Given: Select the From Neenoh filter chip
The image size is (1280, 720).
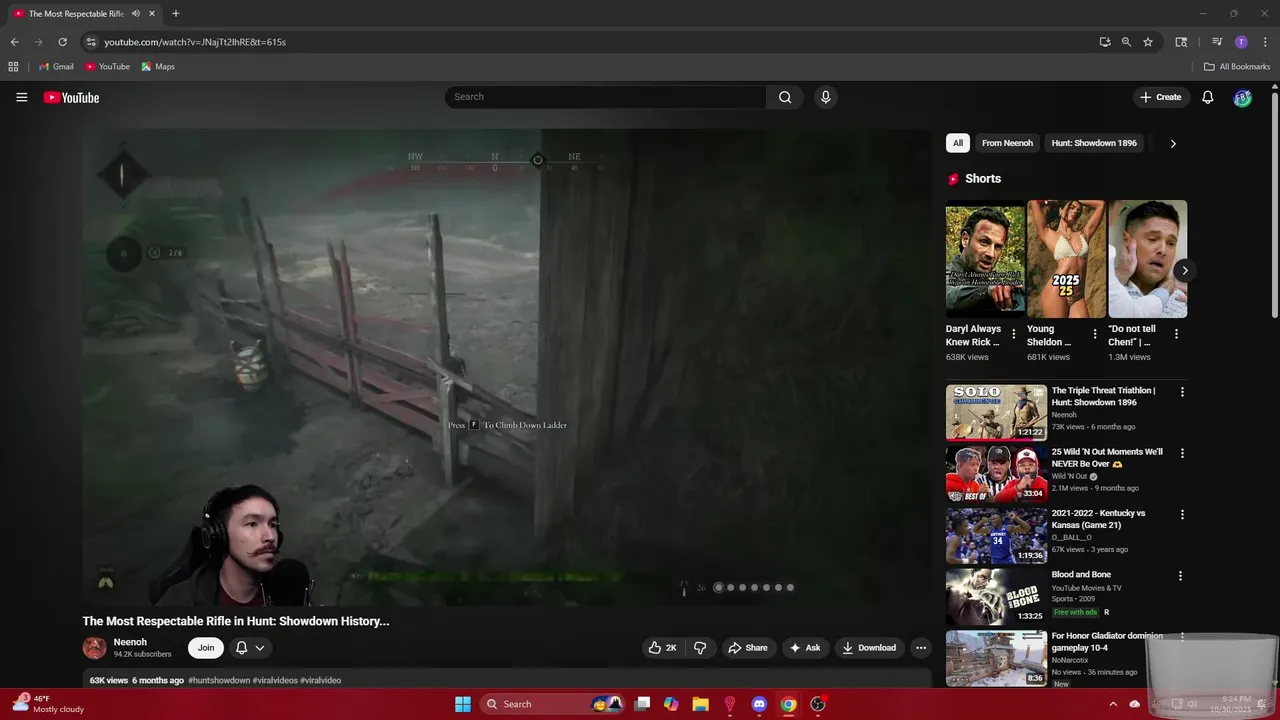Looking at the screenshot, I should click(x=1007, y=143).
